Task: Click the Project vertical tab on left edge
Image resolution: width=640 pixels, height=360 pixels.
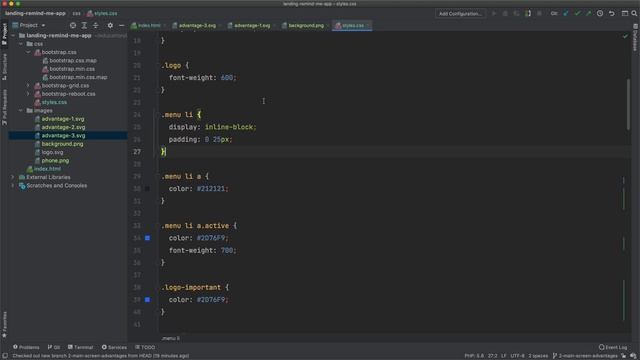Action: coord(4,34)
